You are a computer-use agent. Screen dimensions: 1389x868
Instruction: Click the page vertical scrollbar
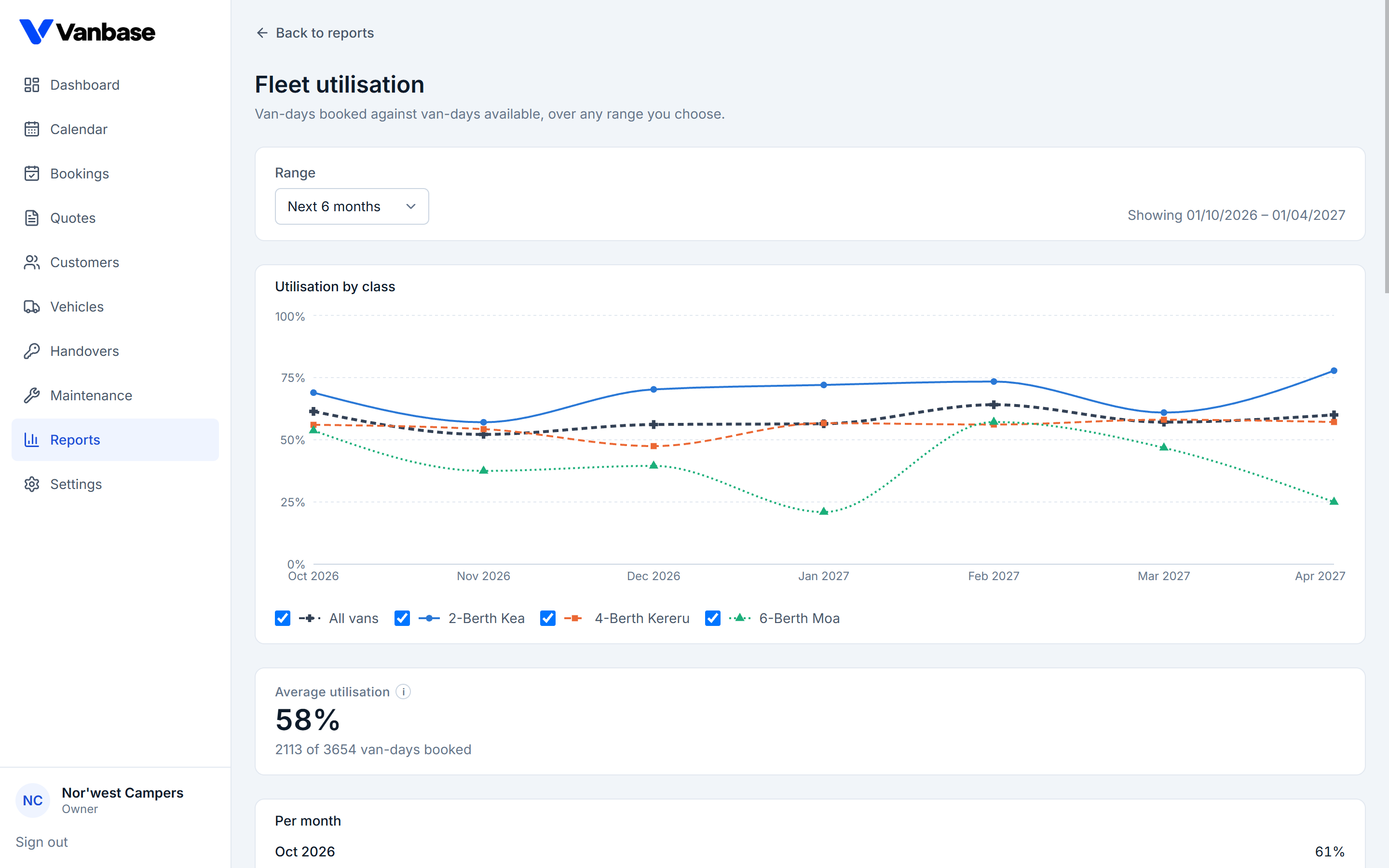pos(1386,147)
